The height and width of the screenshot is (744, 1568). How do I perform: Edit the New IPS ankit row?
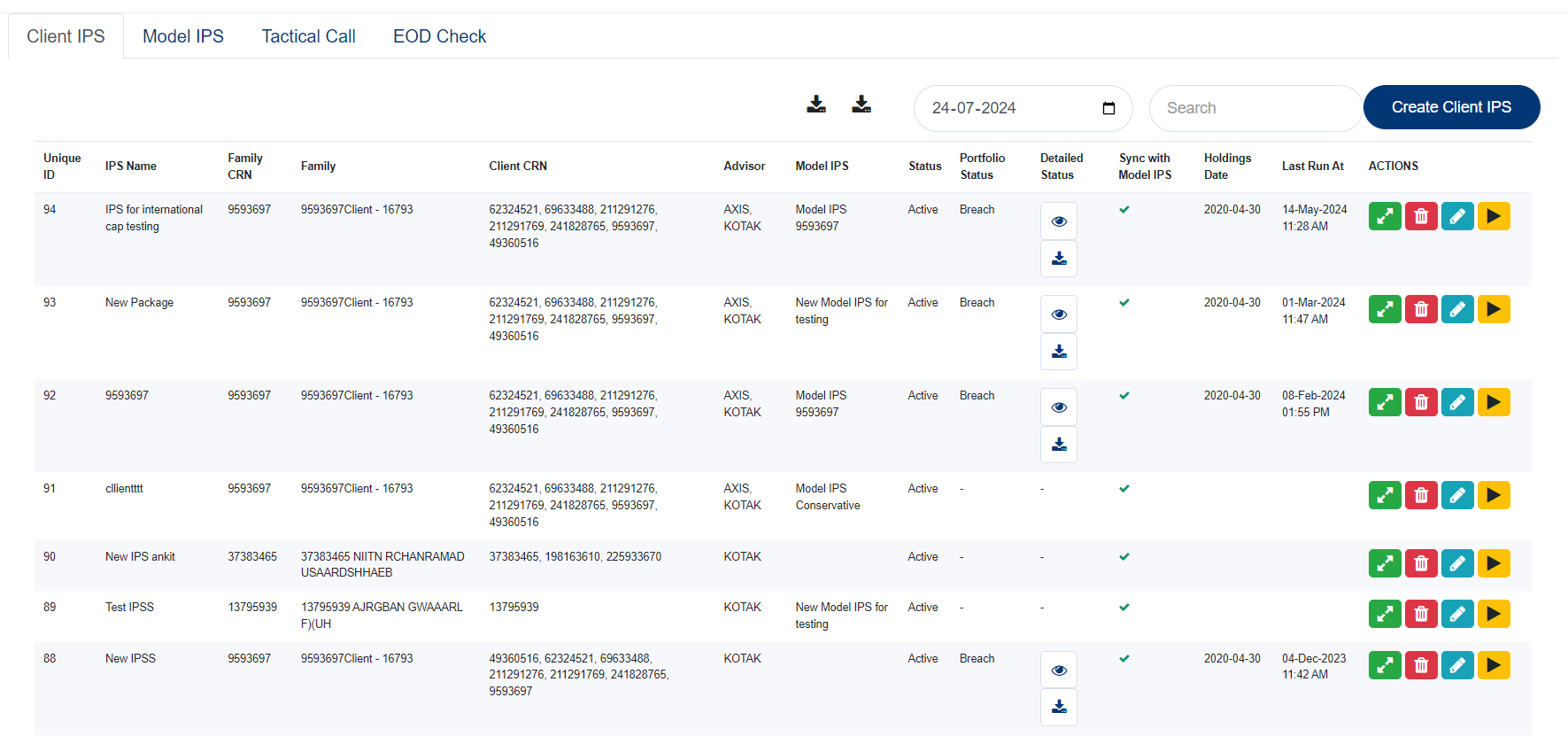(x=1457, y=563)
